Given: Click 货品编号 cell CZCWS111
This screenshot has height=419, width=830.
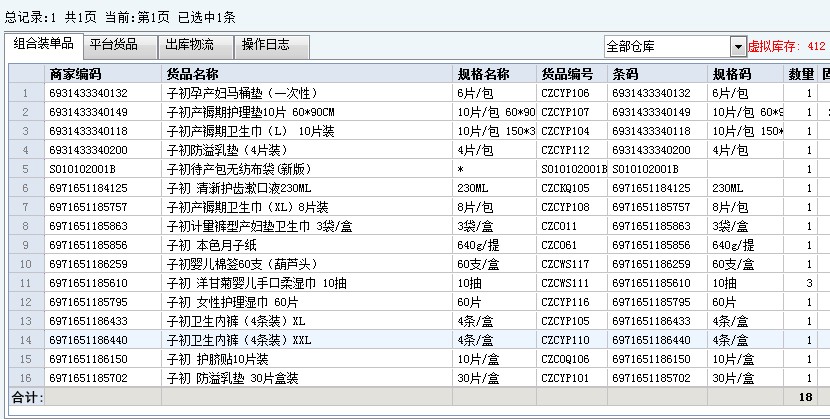Looking at the screenshot, I should (572, 283).
